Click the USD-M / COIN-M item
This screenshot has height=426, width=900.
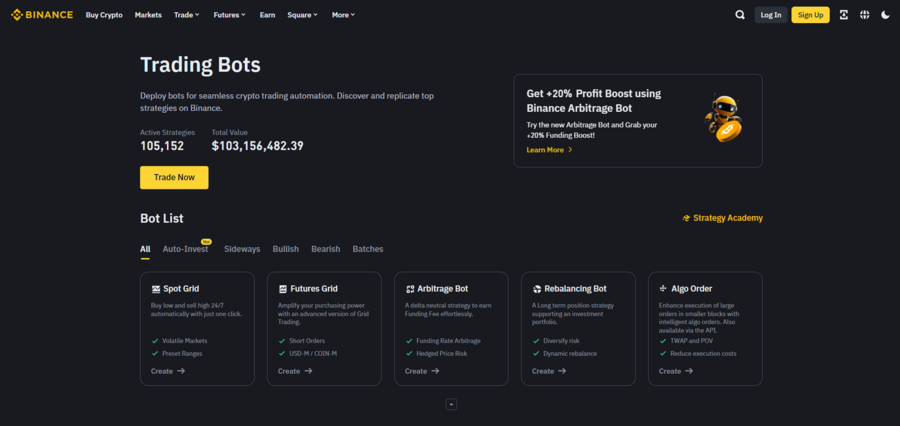click(307, 354)
